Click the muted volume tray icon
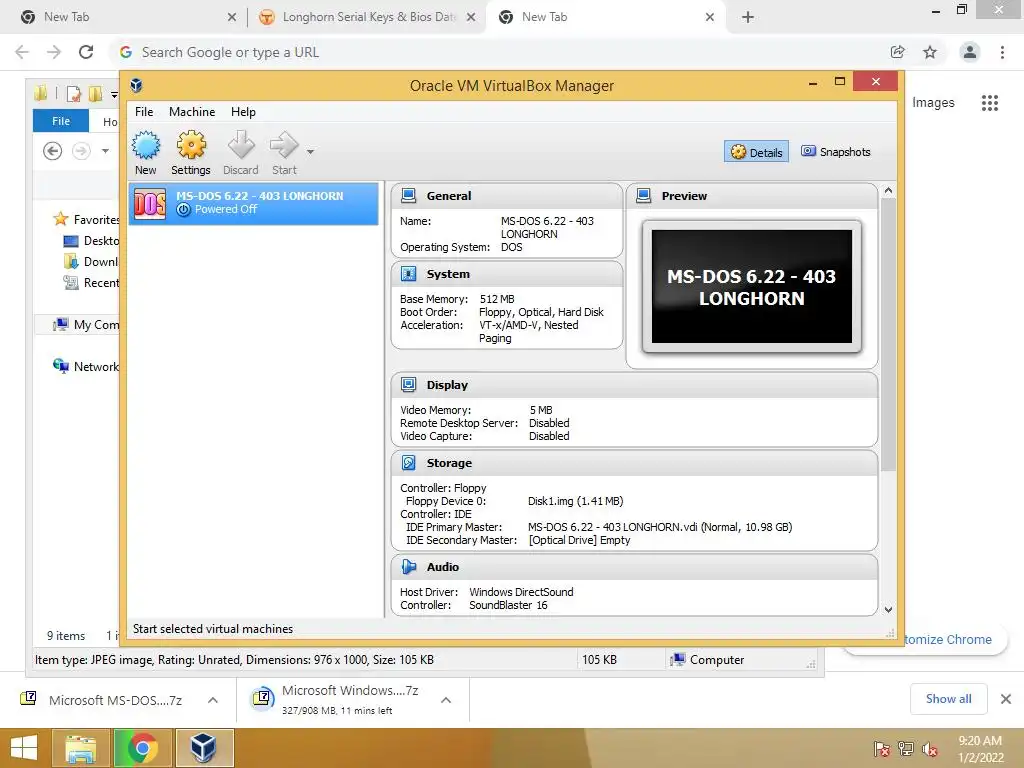The width and height of the screenshot is (1024, 768). [x=930, y=749]
